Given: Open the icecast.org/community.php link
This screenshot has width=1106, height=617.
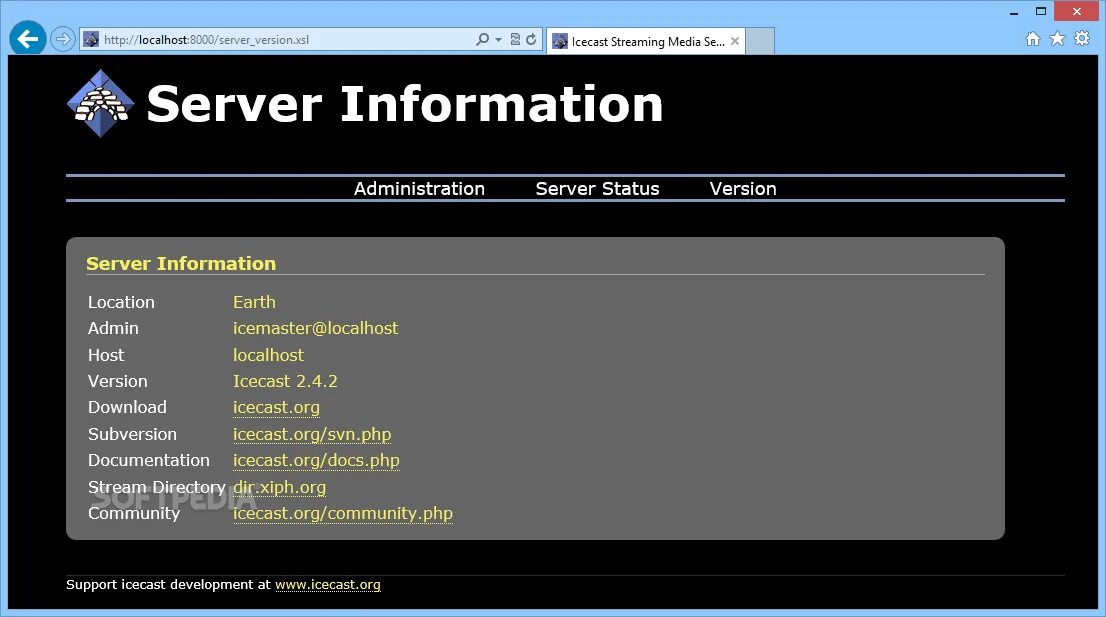Looking at the screenshot, I should [343, 513].
